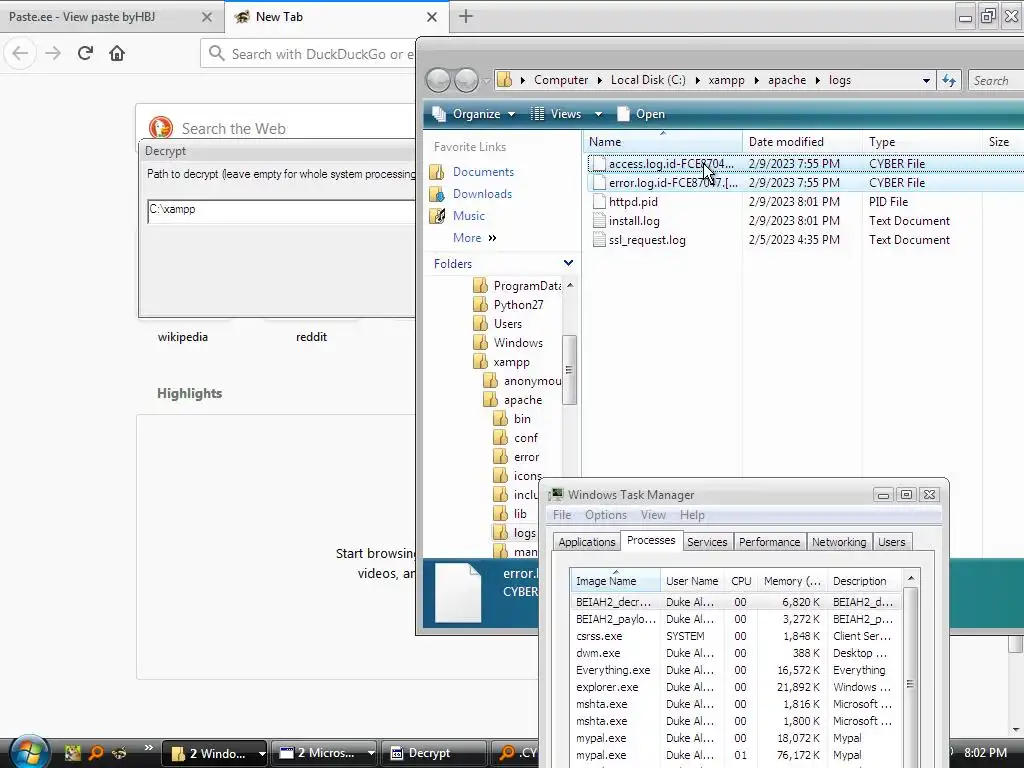Viewport: 1024px width, 768px height.
Task: Switch to Applications tab in Task Manager
Action: [586, 542]
